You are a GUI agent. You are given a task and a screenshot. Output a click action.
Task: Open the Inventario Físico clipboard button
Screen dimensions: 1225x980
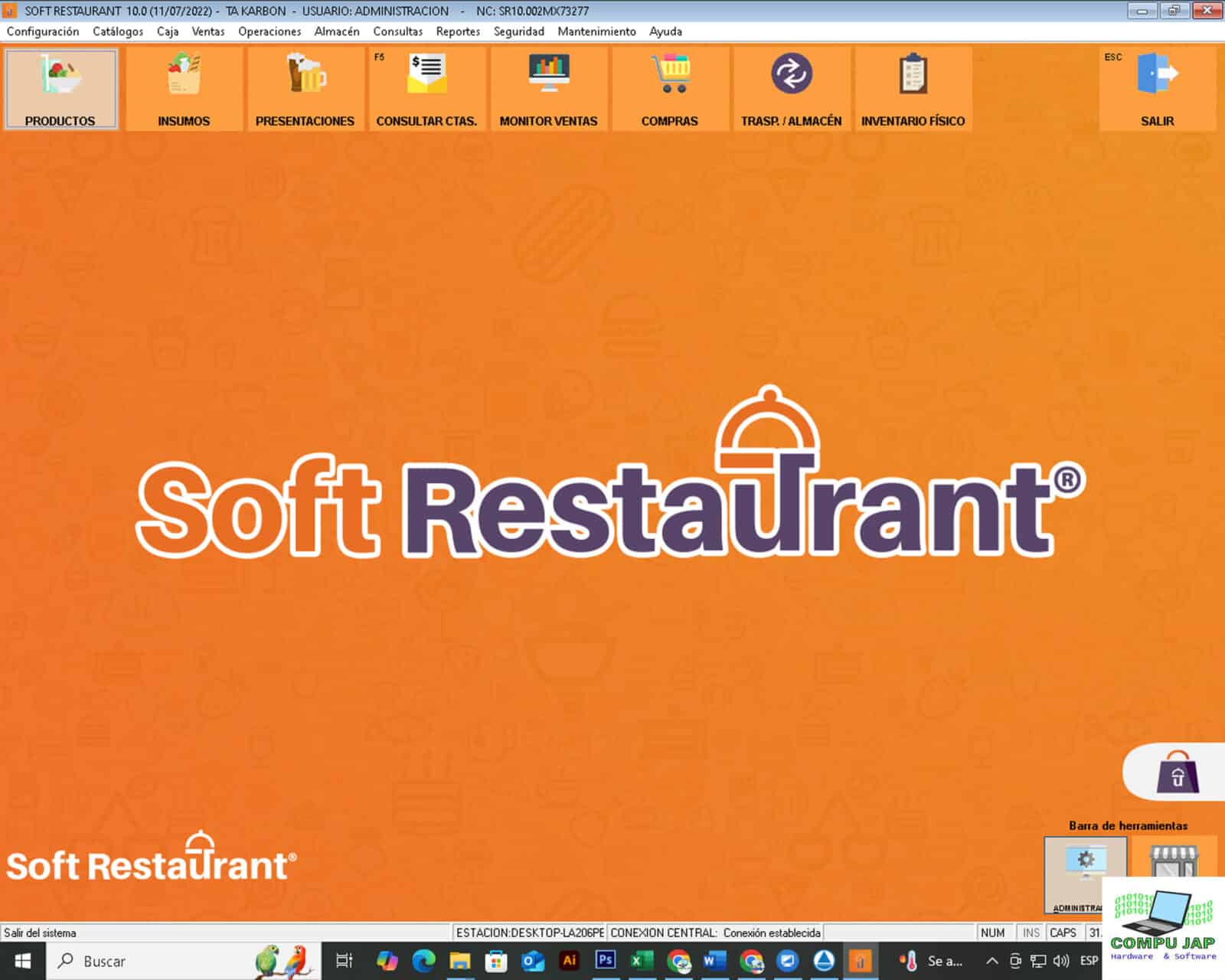(x=913, y=89)
